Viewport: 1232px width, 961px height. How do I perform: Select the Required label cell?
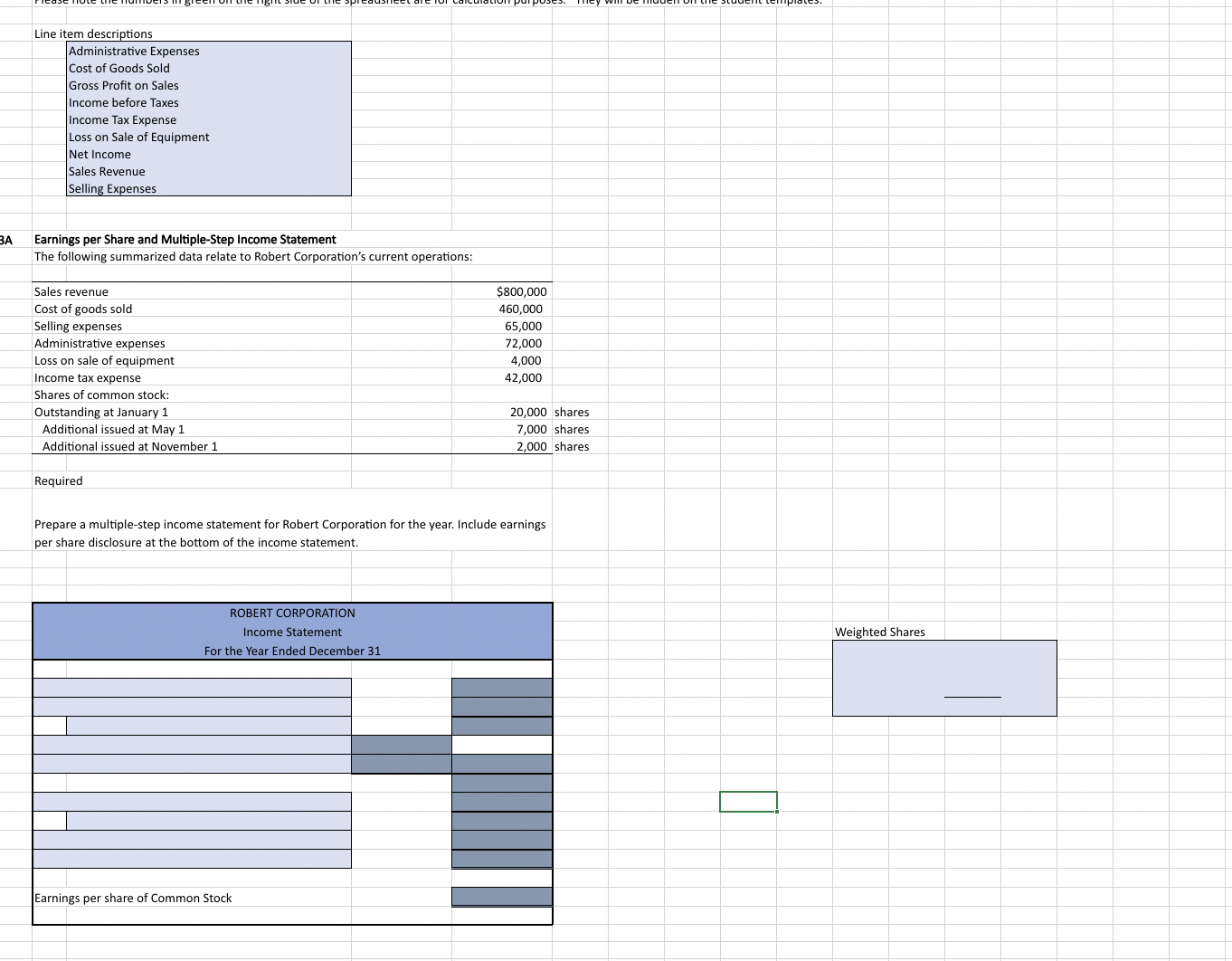(58, 480)
